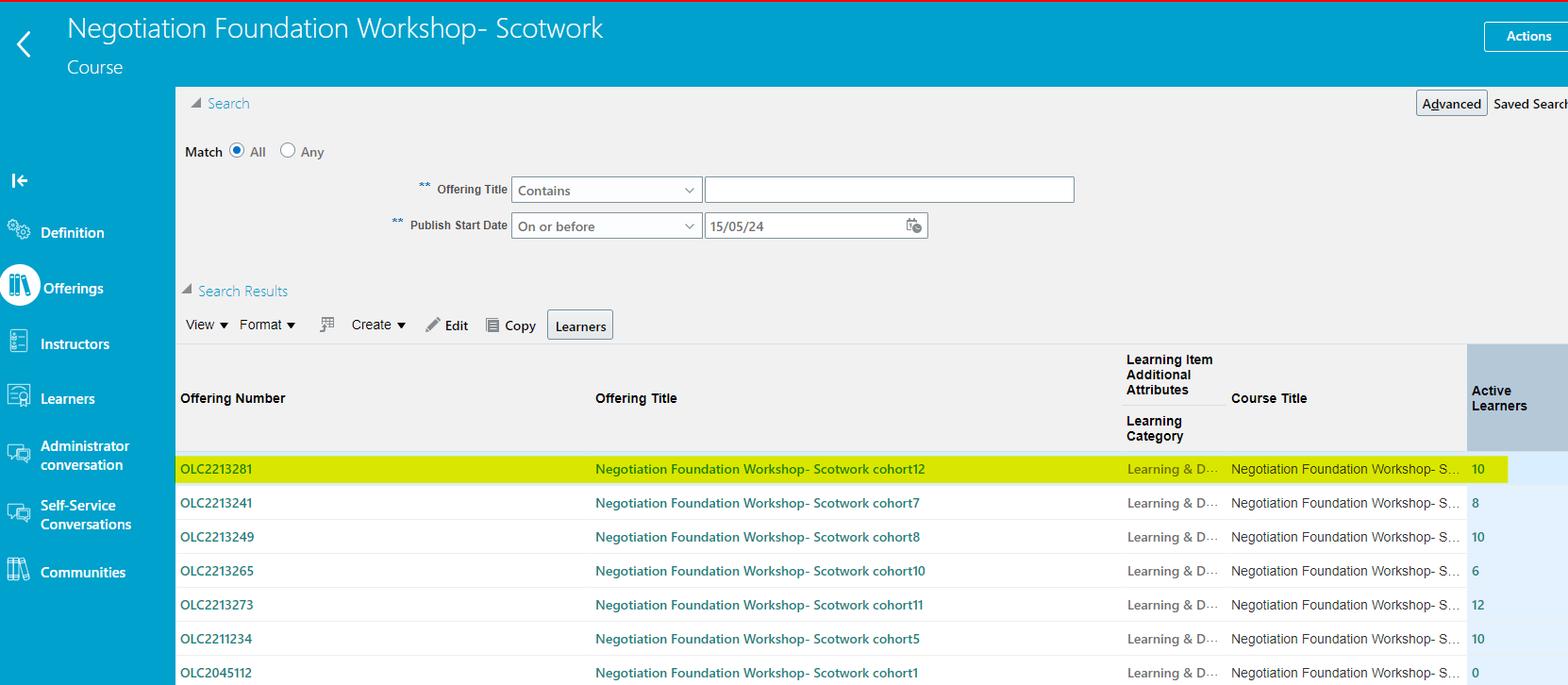Collapse the Search section triangle

point(196,103)
